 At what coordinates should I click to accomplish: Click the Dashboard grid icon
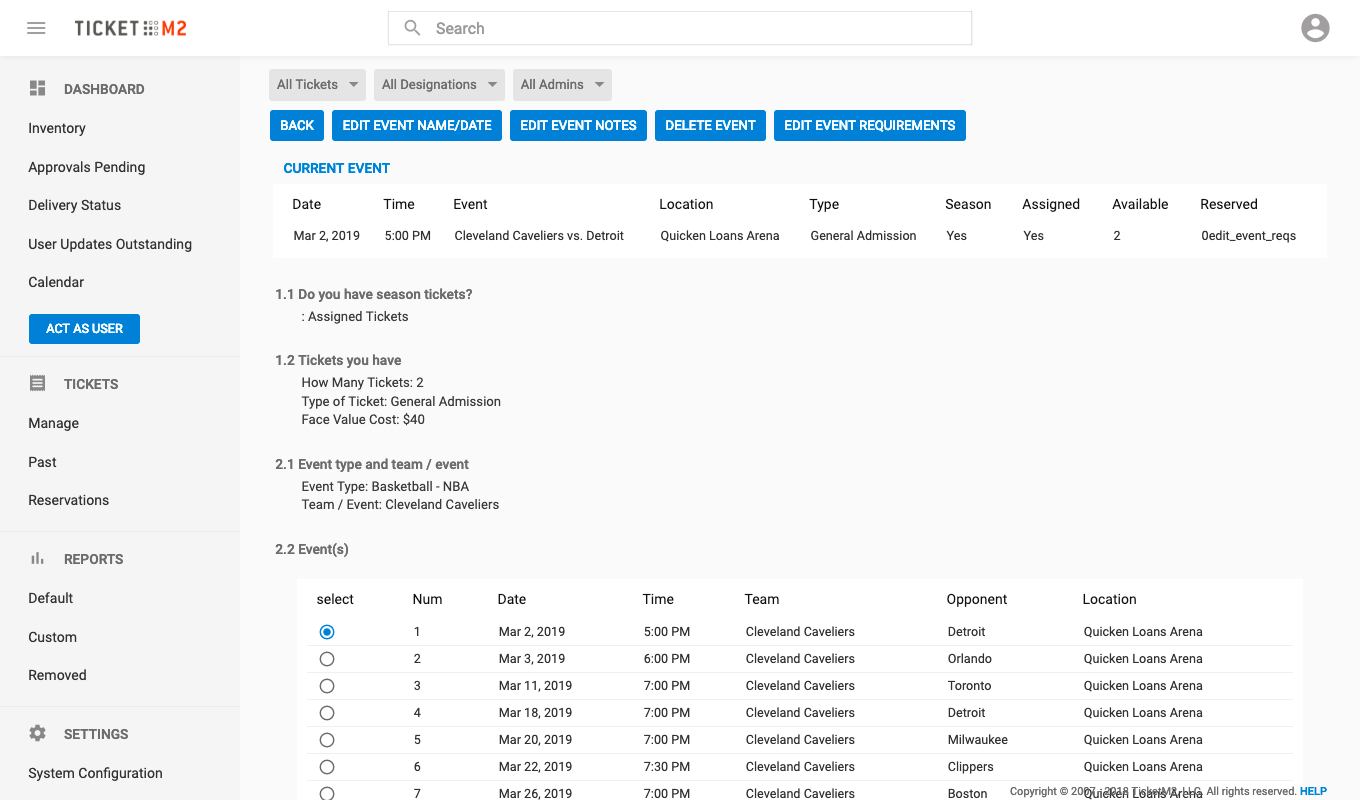coord(38,89)
